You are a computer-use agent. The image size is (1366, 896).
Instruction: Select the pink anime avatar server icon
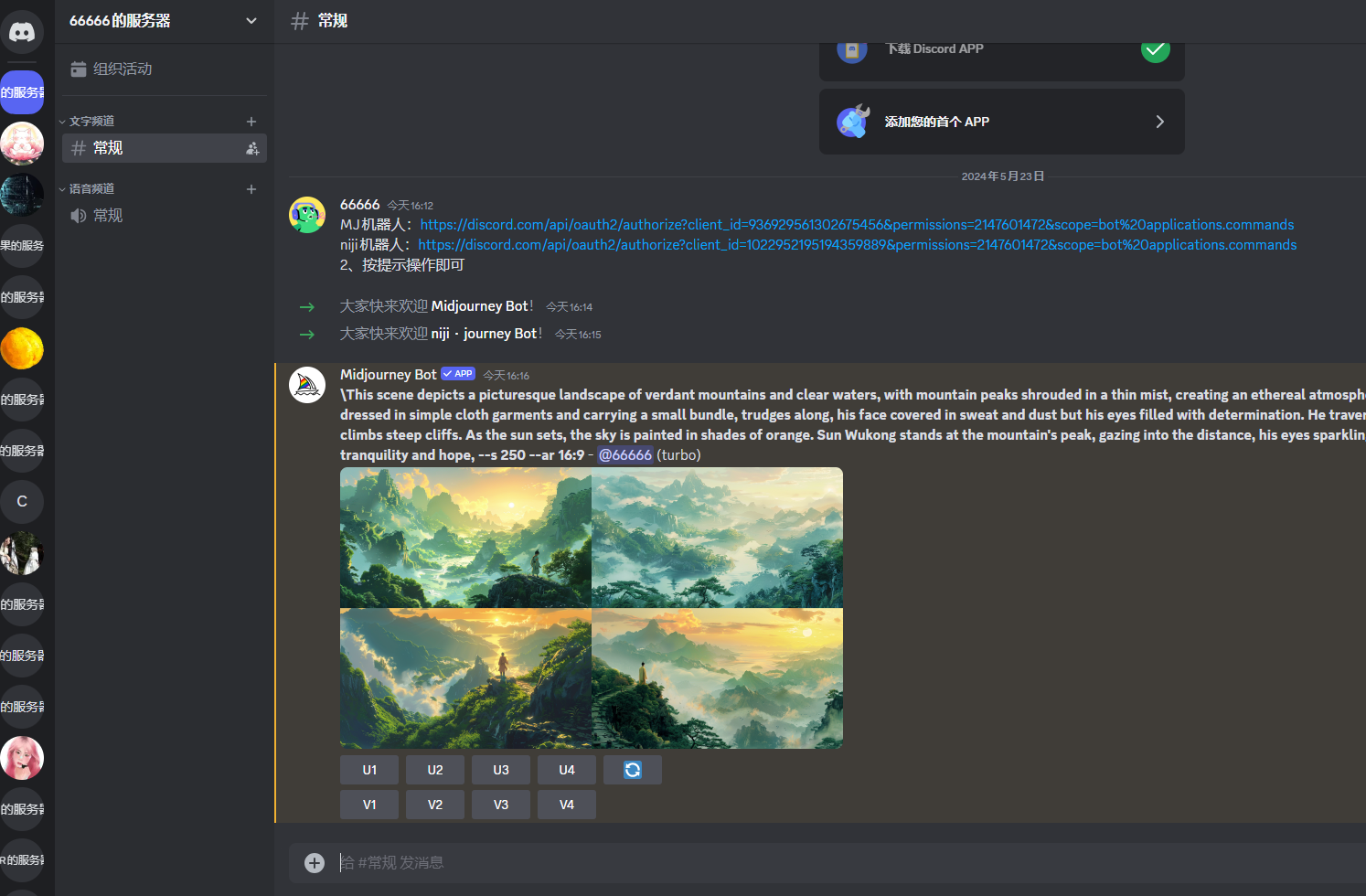click(x=22, y=144)
